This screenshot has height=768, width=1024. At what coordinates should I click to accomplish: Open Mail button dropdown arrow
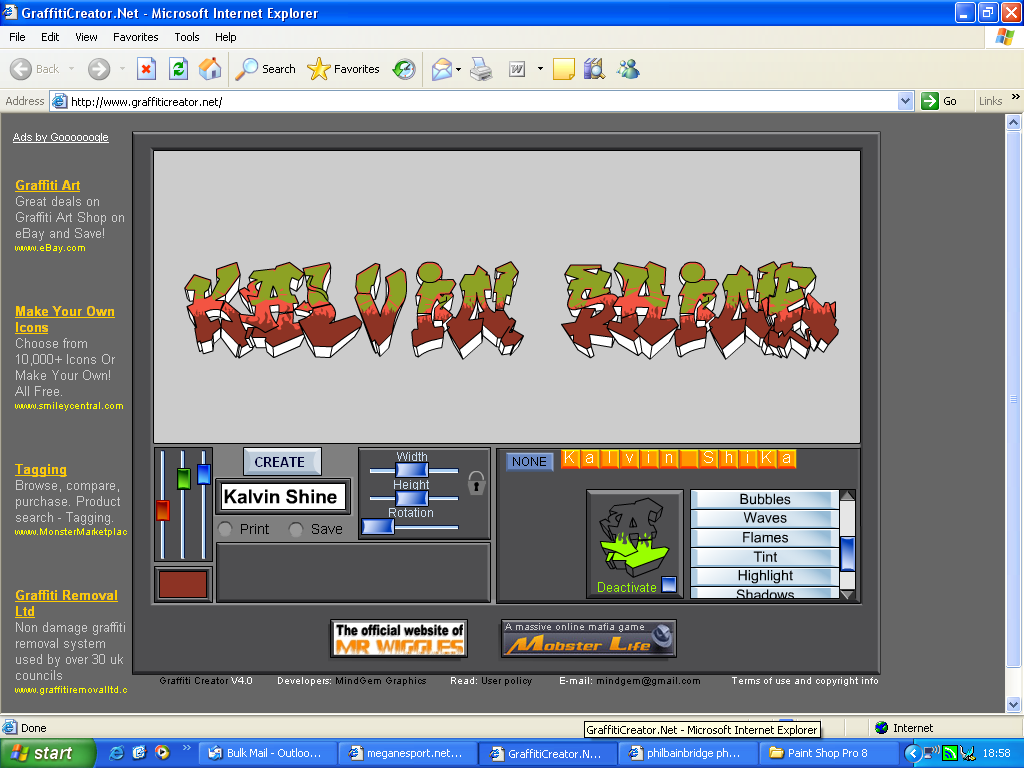[x=458, y=69]
